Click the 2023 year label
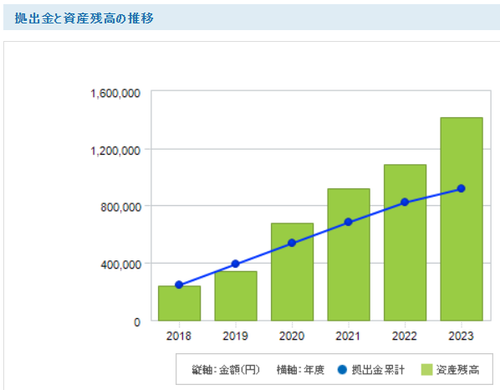The width and height of the screenshot is (500, 390). coord(461,336)
